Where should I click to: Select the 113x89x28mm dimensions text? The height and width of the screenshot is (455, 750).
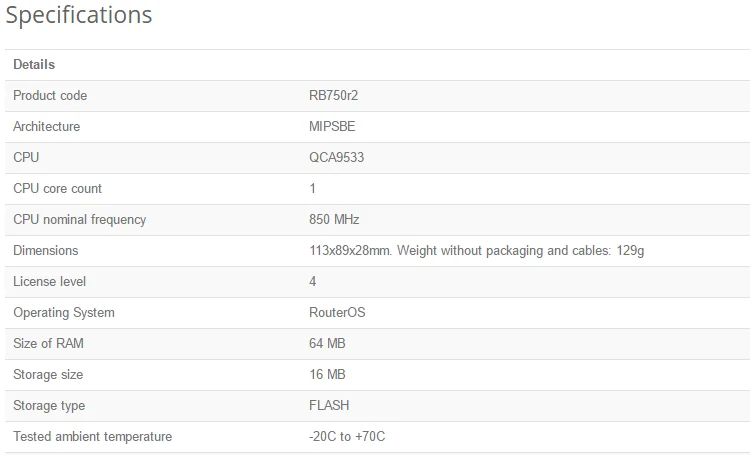pos(350,251)
